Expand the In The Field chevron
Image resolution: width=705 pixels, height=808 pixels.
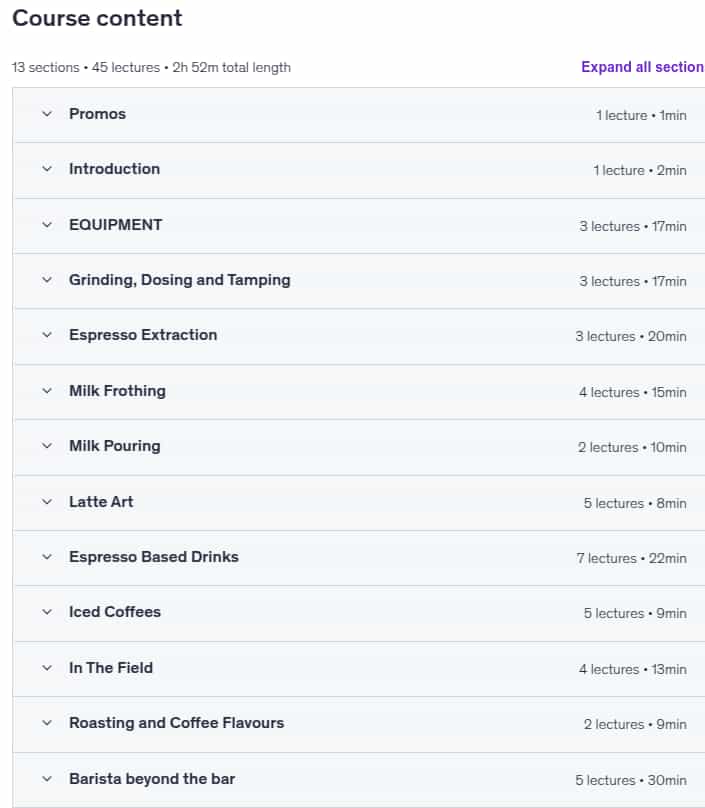click(x=47, y=668)
